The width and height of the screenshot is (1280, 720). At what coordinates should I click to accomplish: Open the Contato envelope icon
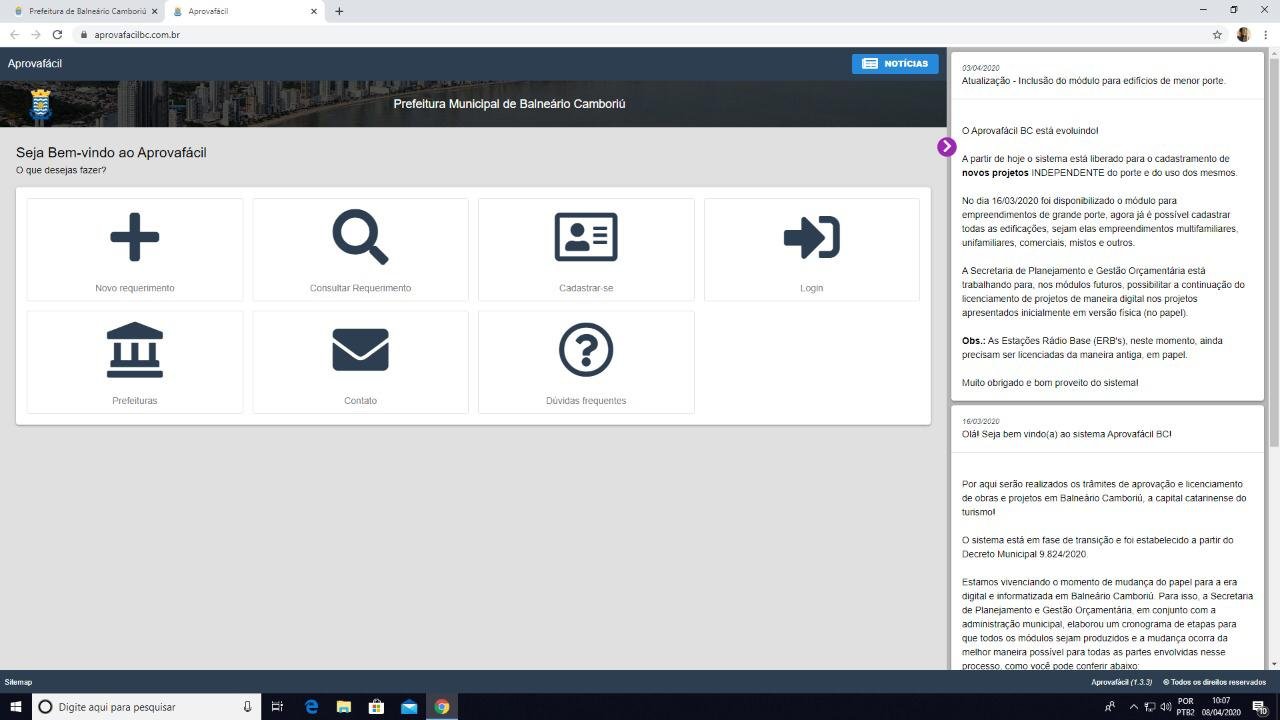coord(360,350)
